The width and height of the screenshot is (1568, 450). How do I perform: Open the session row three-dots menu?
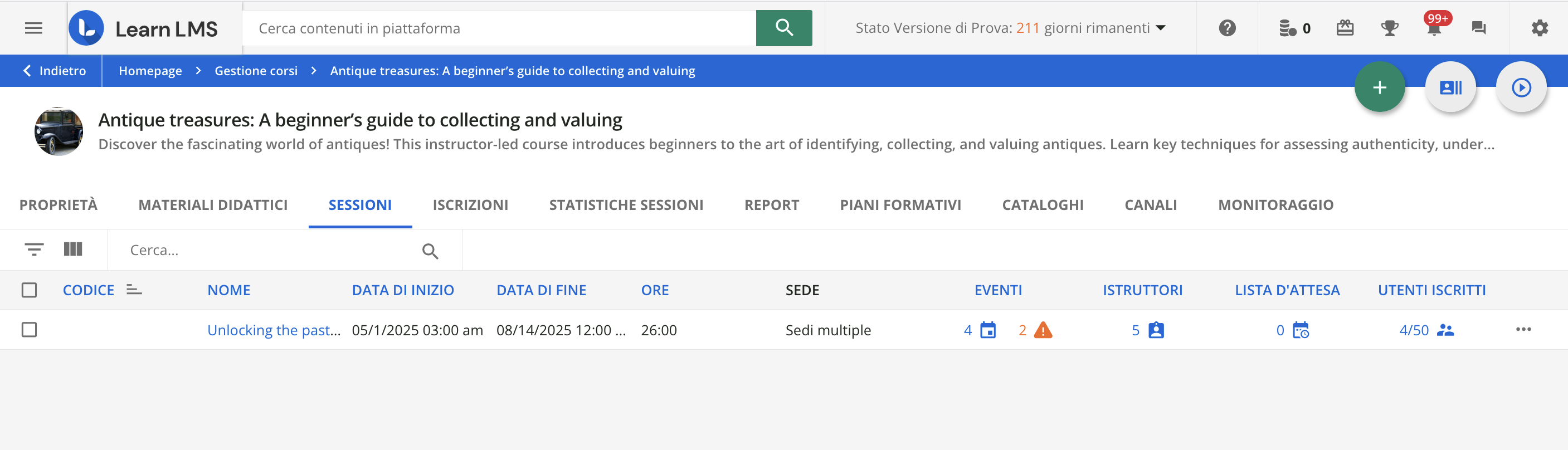1523,330
